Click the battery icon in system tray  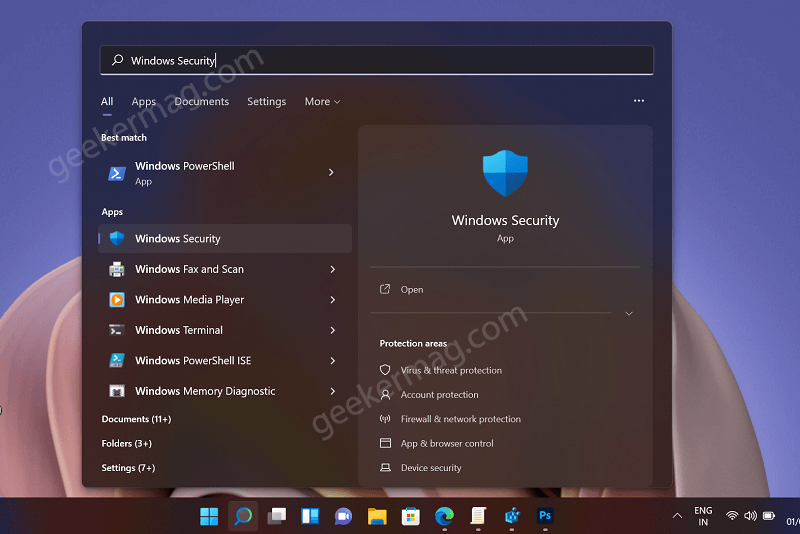pyautogui.click(x=768, y=516)
